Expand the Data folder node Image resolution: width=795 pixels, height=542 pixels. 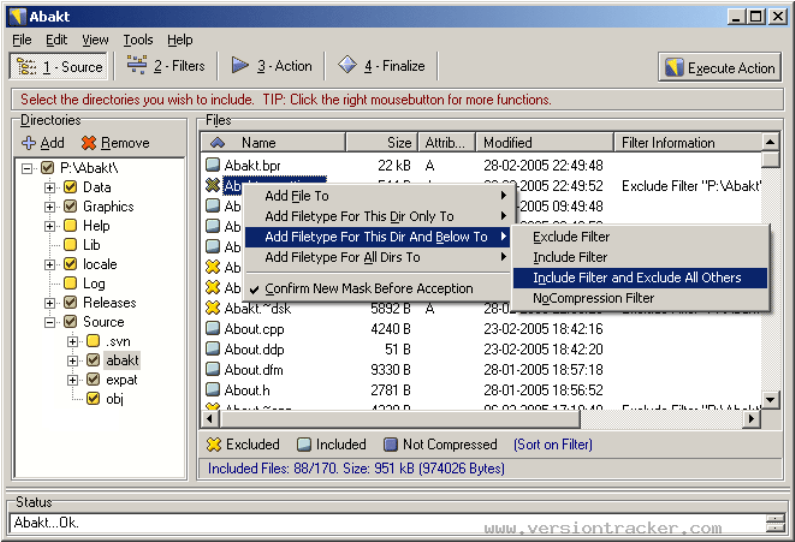coord(50,188)
